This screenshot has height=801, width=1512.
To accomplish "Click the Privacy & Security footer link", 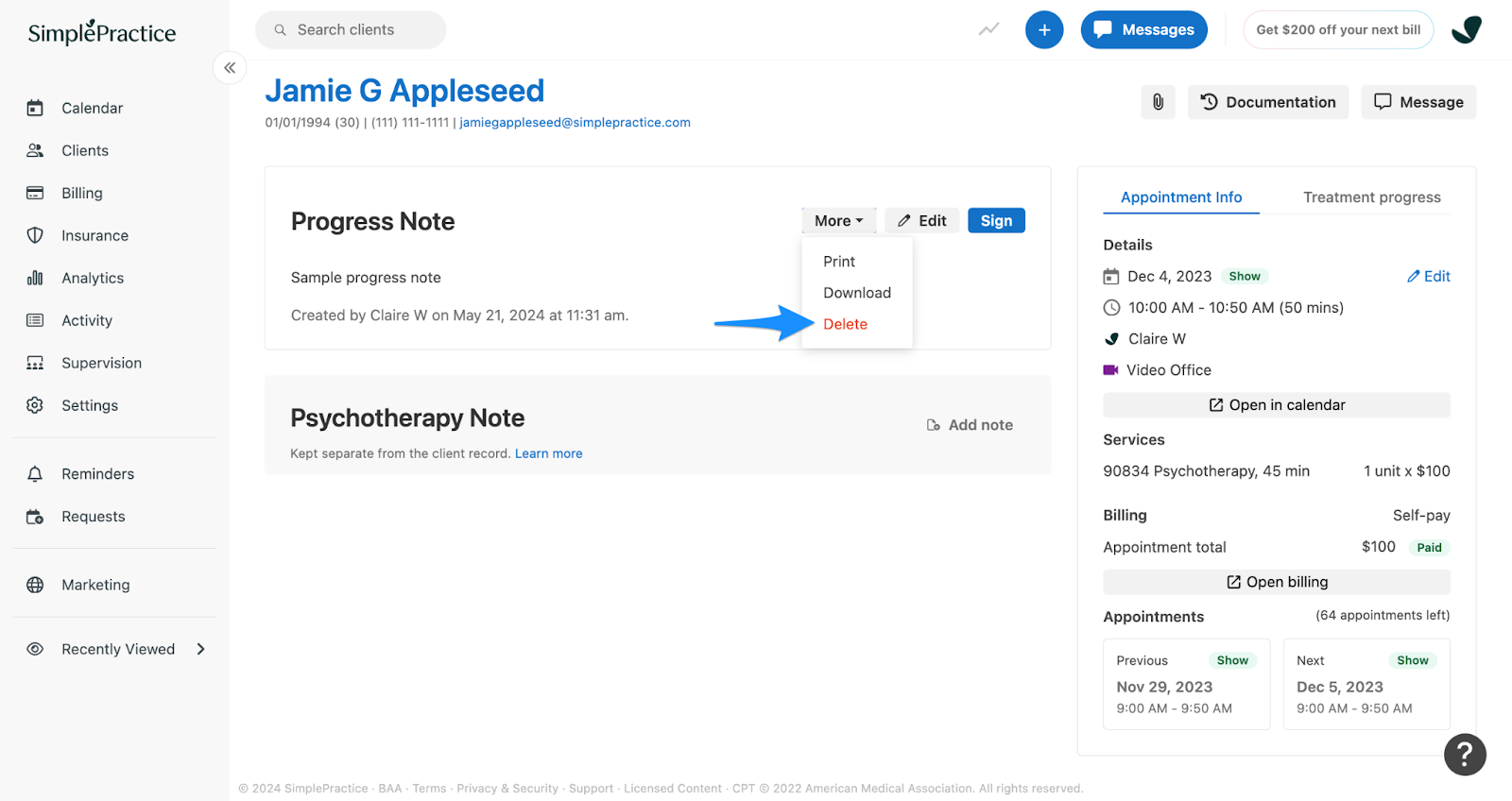I will tap(507, 789).
